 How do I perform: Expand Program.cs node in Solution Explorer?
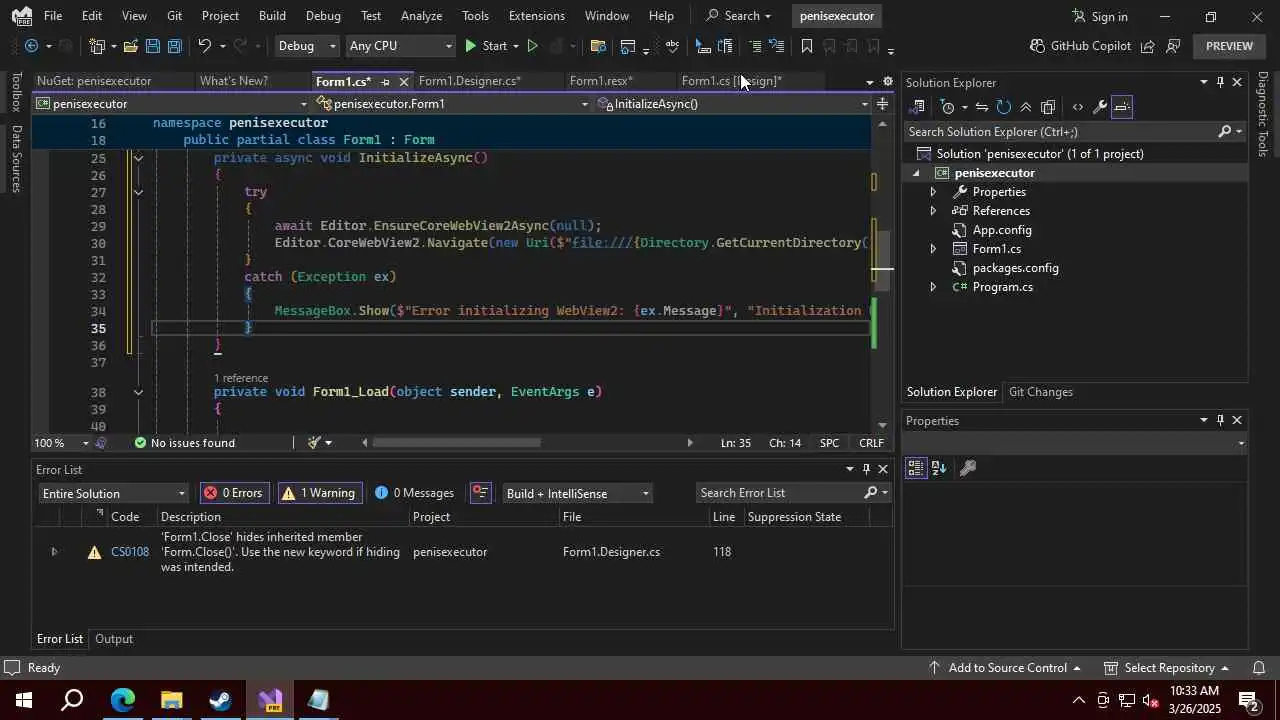tap(933, 287)
